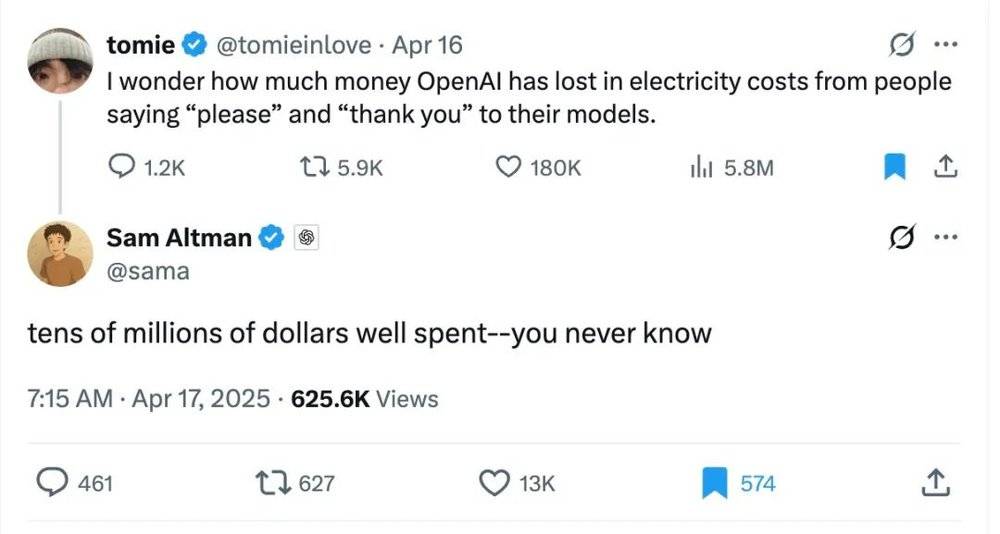Open more options on Sam Altman's tweet
1000x534 pixels.
point(943,238)
